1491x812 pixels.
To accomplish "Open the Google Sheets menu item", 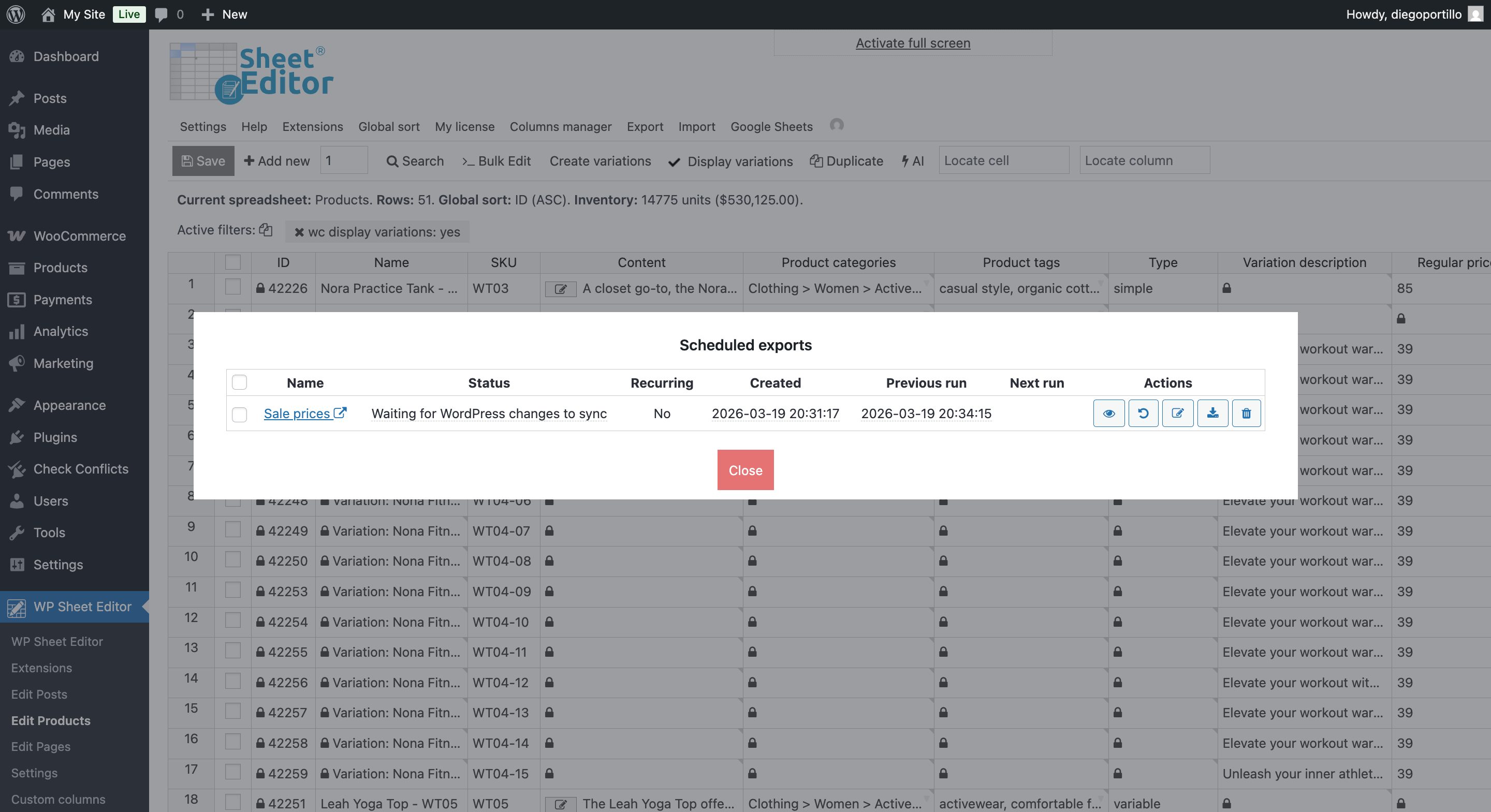I will pos(771,127).
